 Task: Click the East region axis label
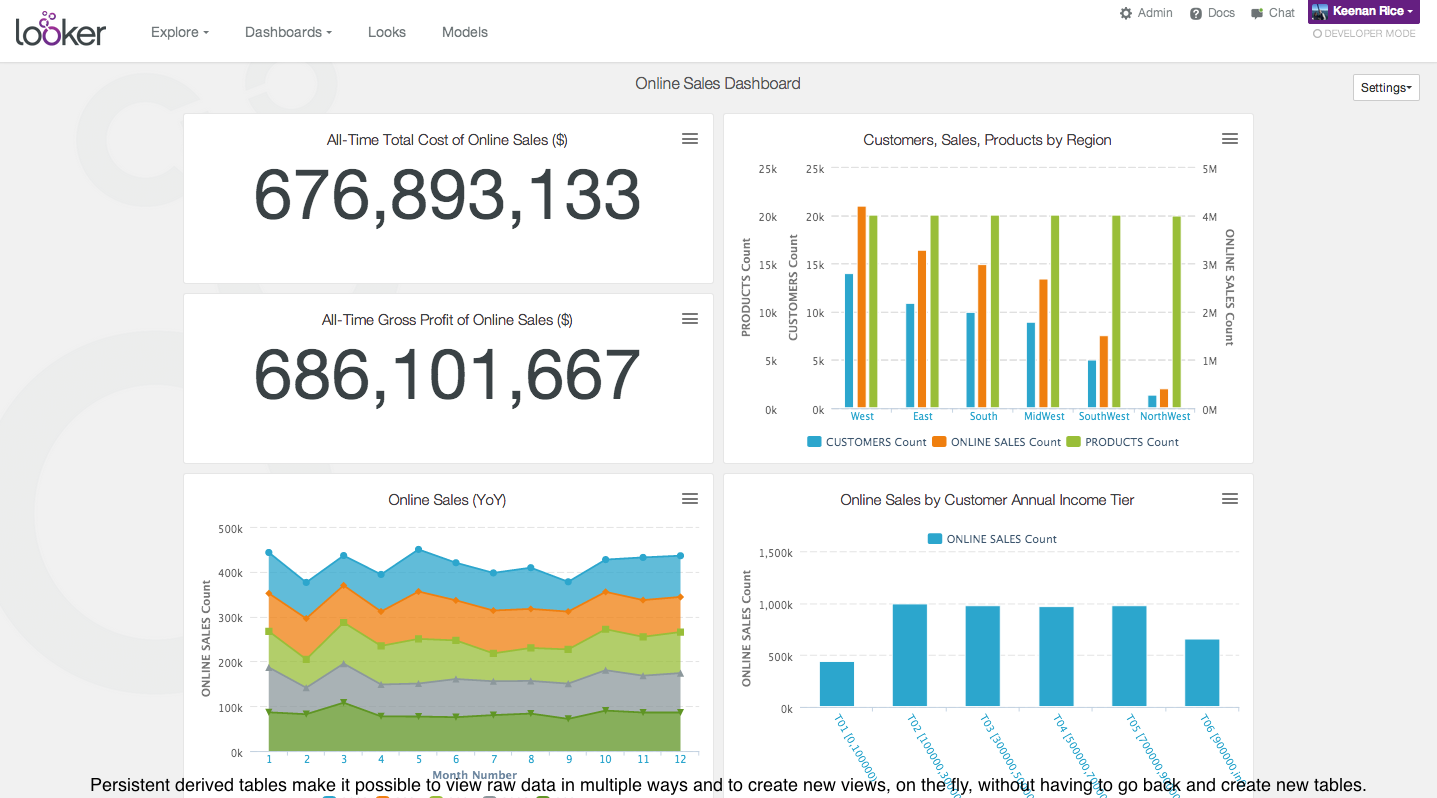point(922,416)
